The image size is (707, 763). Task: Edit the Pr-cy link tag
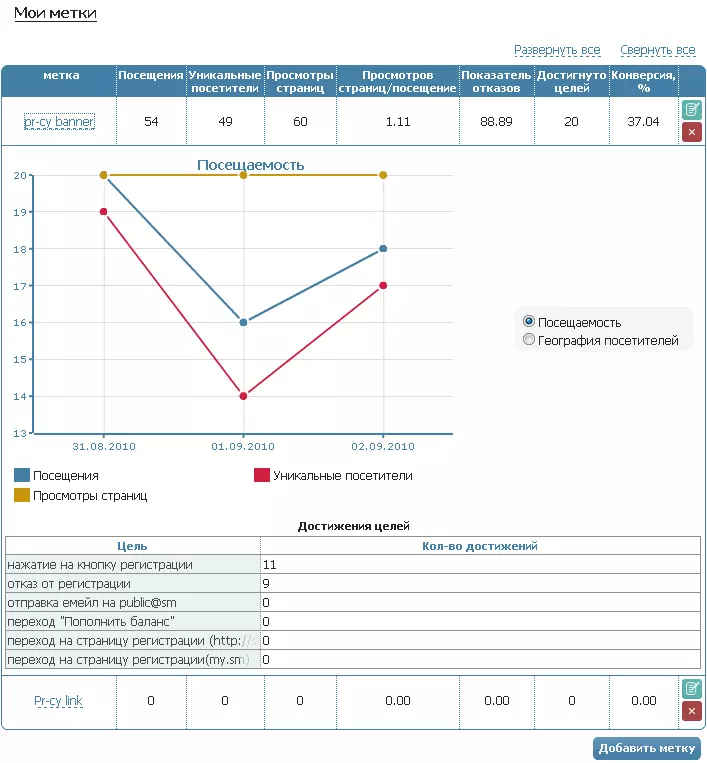click(x=691, y=688)
